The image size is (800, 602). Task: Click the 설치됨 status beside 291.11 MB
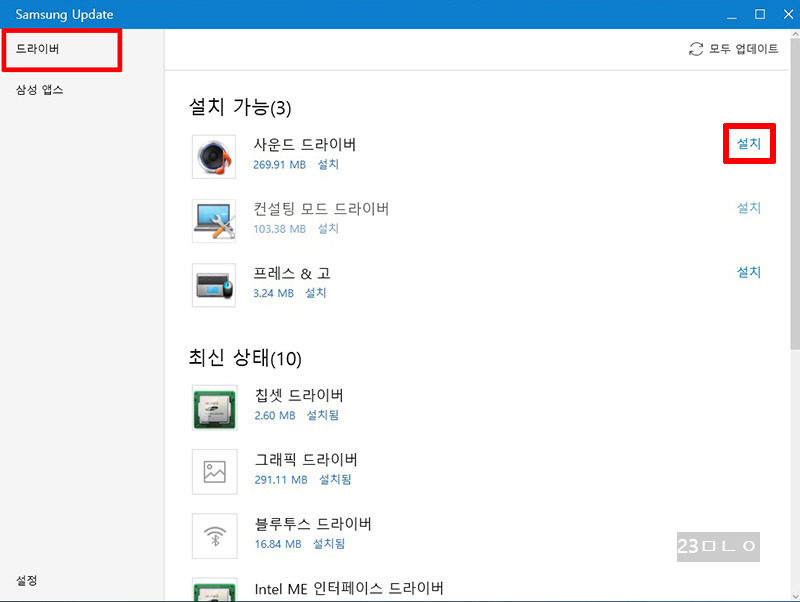(335, 480)
